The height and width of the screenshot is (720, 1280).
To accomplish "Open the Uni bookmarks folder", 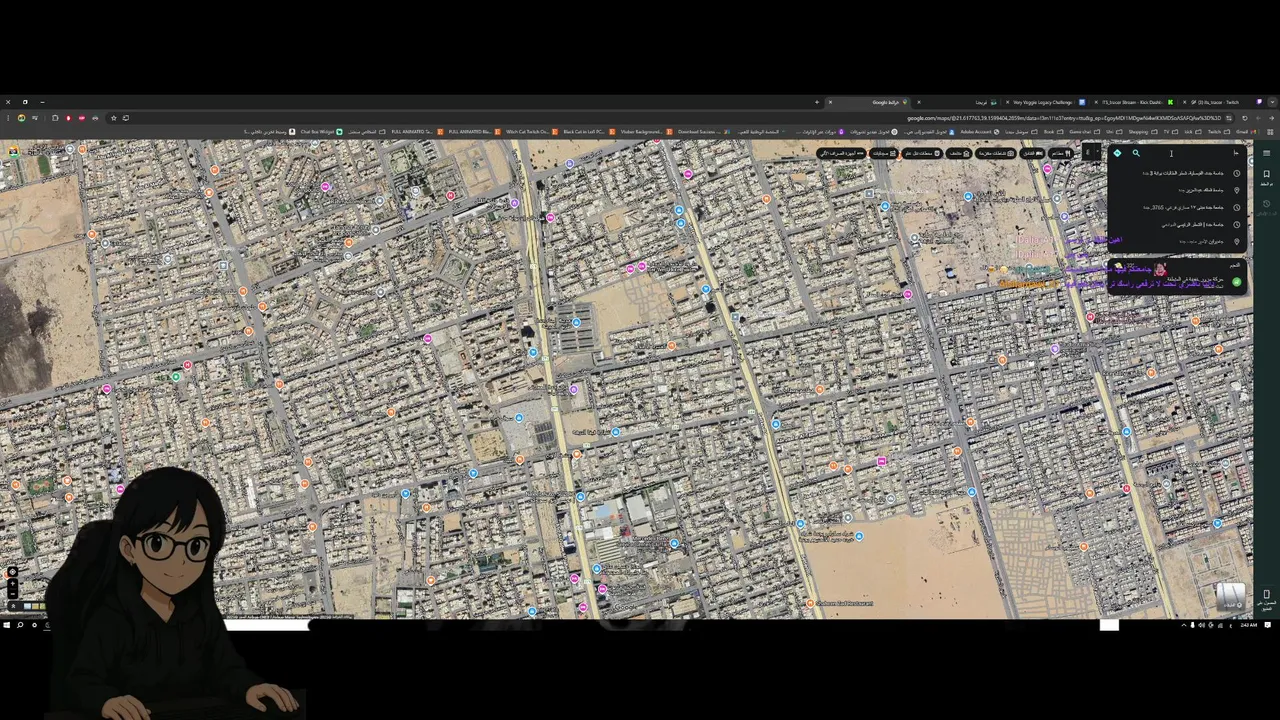I will 1114,132.
